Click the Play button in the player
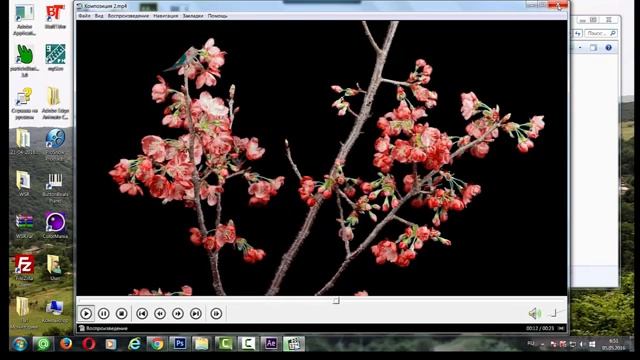Screen dimensions: 640x360 [x=86, y=313]
